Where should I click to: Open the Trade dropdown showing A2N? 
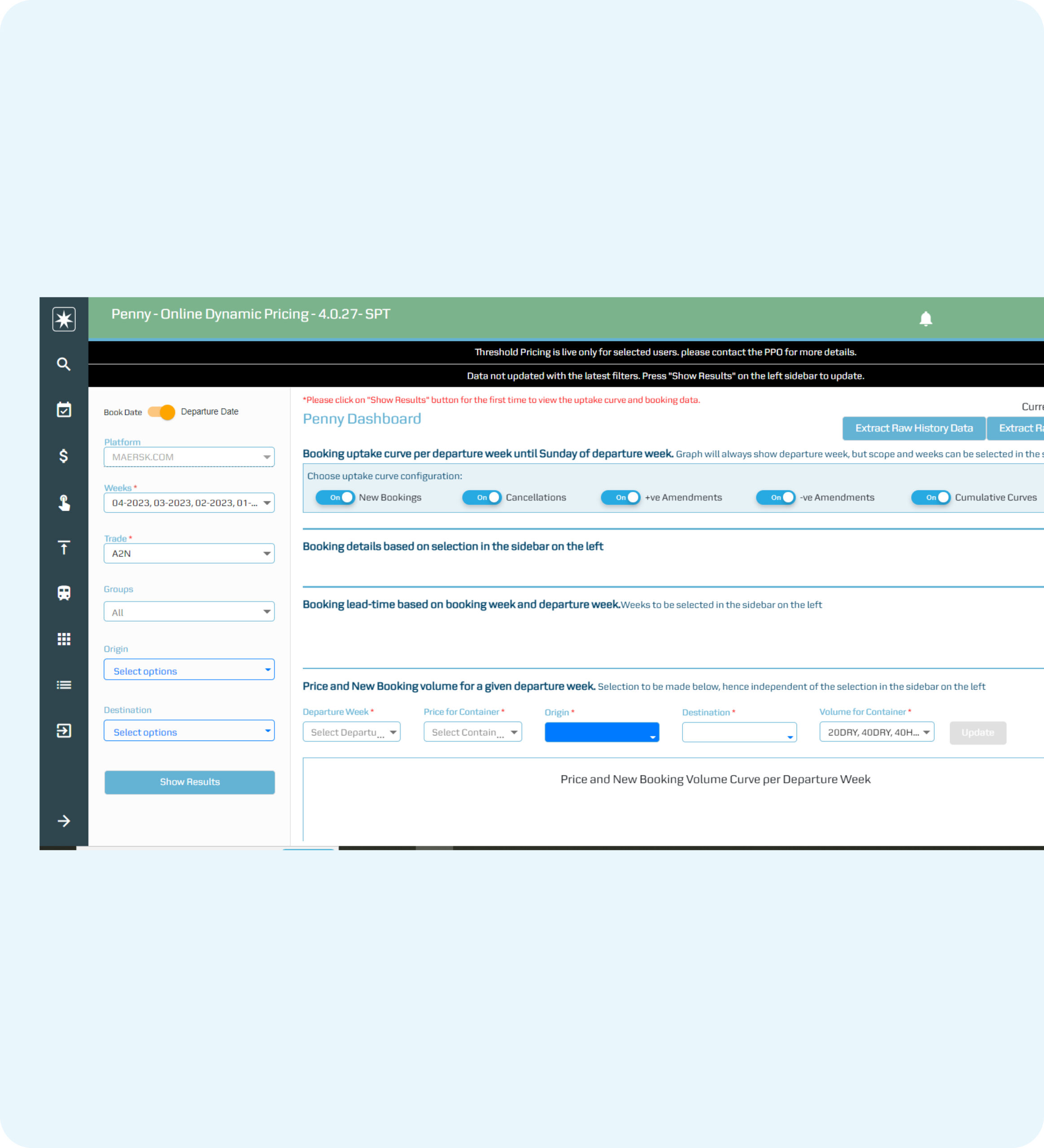coord(189,553)
